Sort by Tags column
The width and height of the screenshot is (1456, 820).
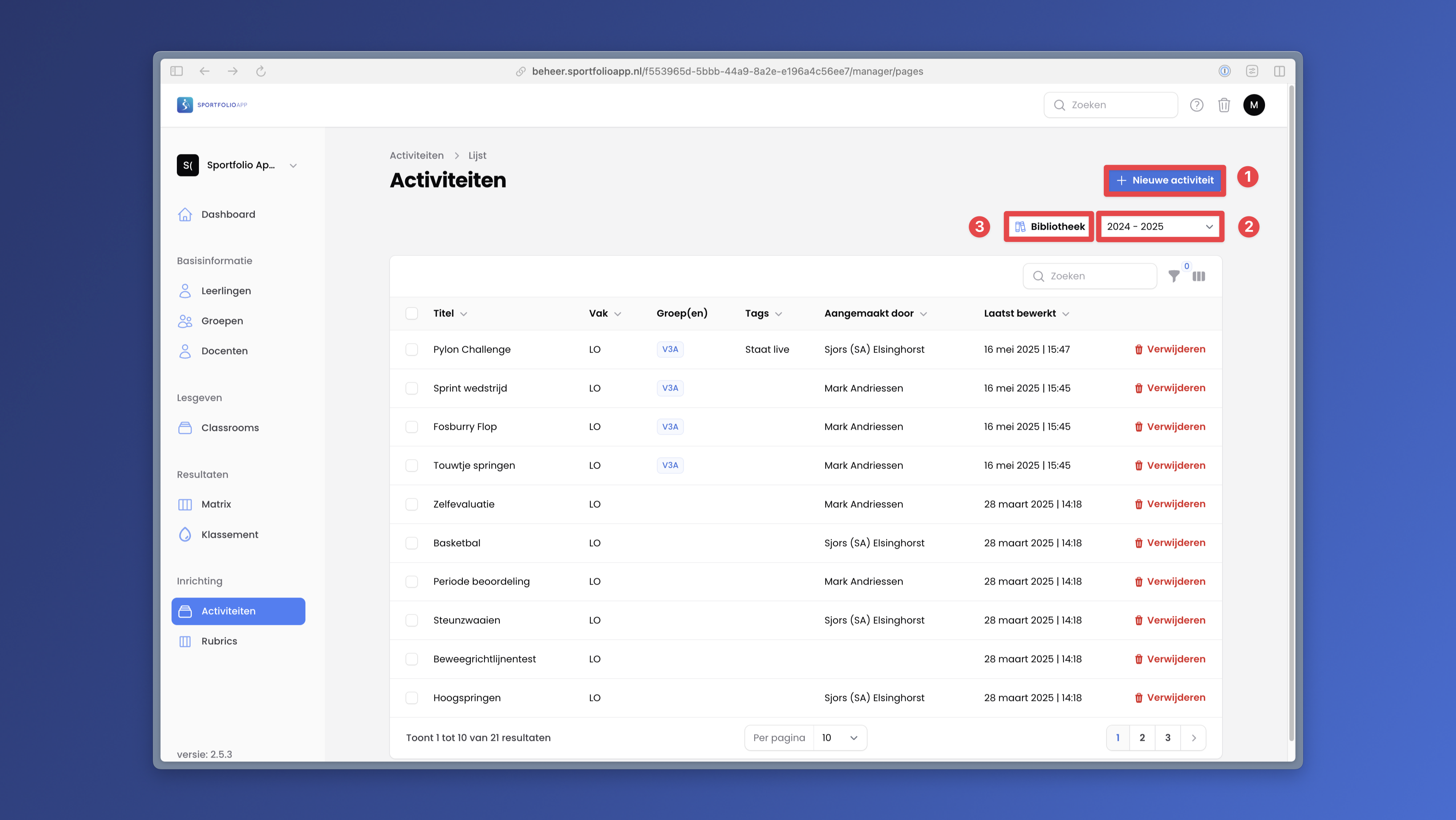pos(763,314)
